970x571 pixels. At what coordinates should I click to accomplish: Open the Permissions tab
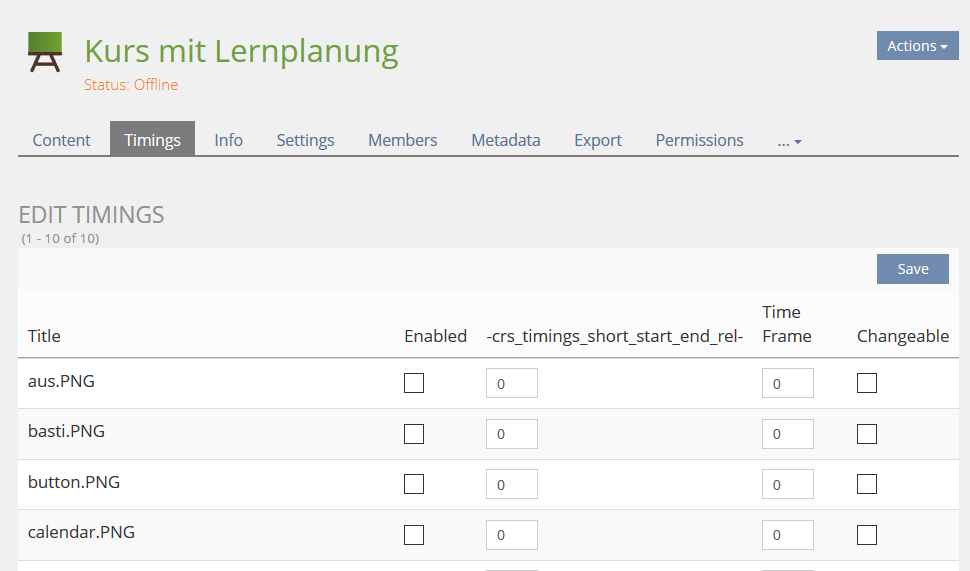coord(699,140)
